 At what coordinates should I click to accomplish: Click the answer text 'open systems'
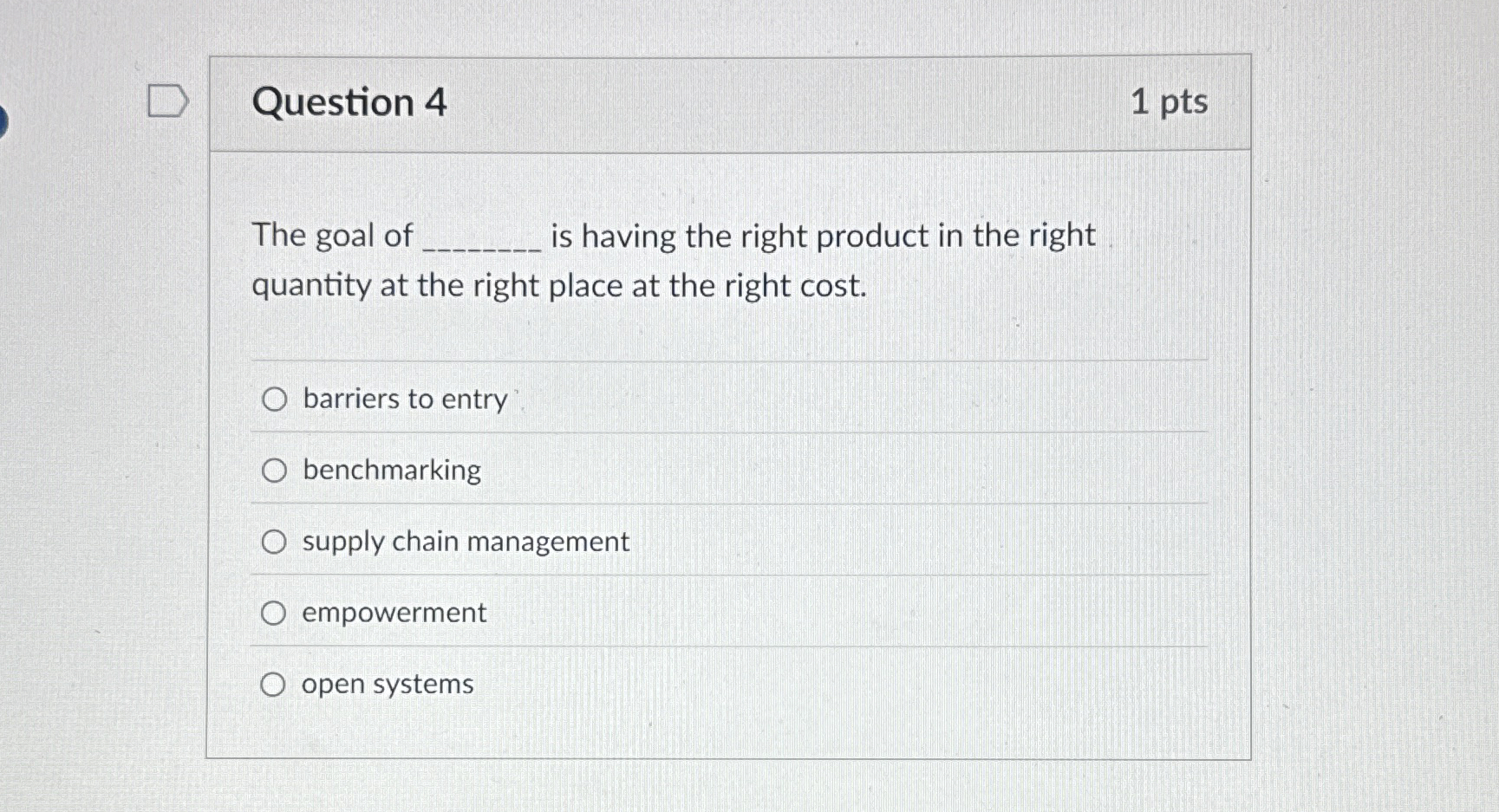click(x=388, y=684)
